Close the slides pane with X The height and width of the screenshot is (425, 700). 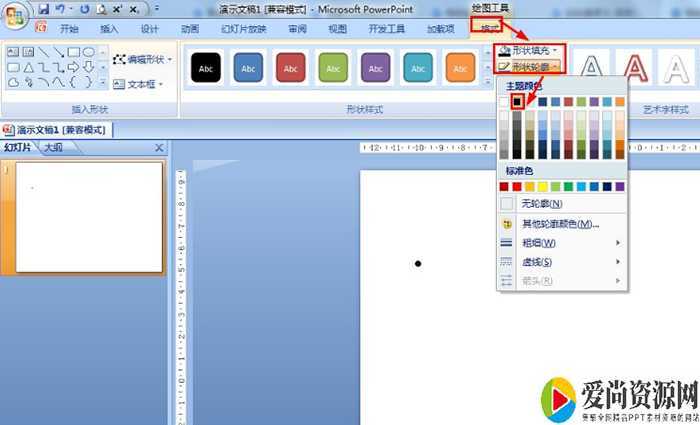(x=158, y=148)
